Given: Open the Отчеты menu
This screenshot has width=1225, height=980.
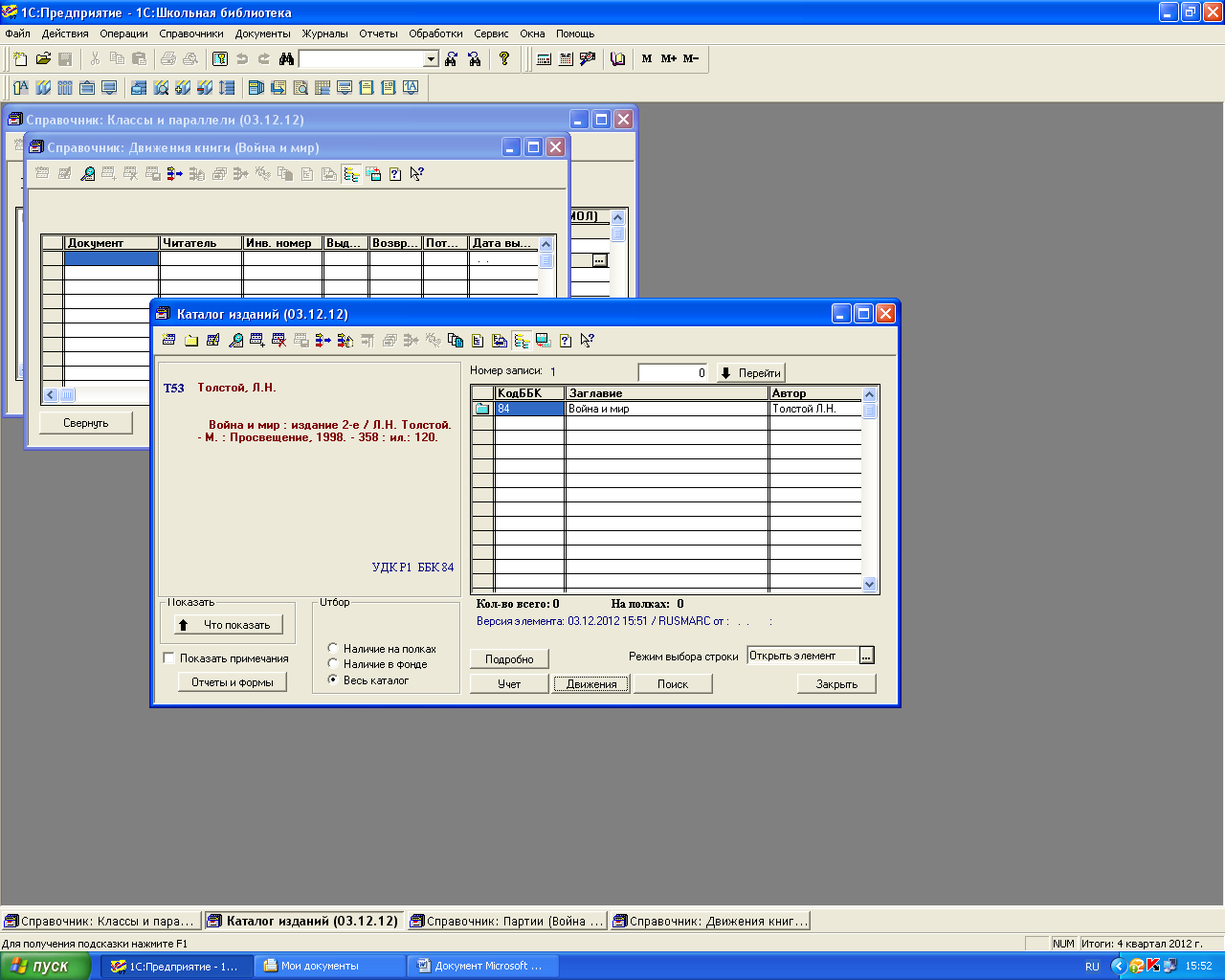Looking at the screenshot, I should coord(378,33).
